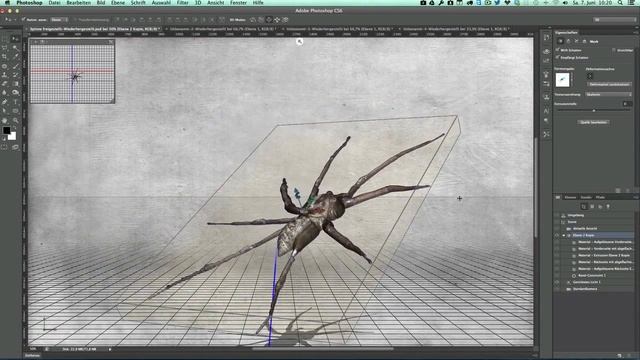
Task: Choose the Scale 3D object mode icon
Action: (285, 19)
